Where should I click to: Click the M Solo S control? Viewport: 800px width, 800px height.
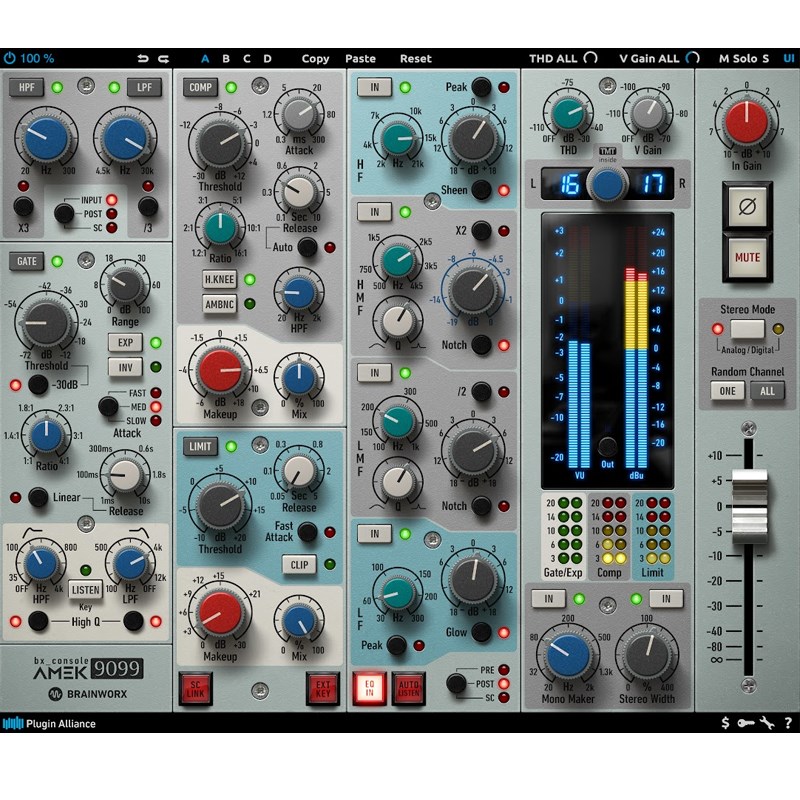743,59
